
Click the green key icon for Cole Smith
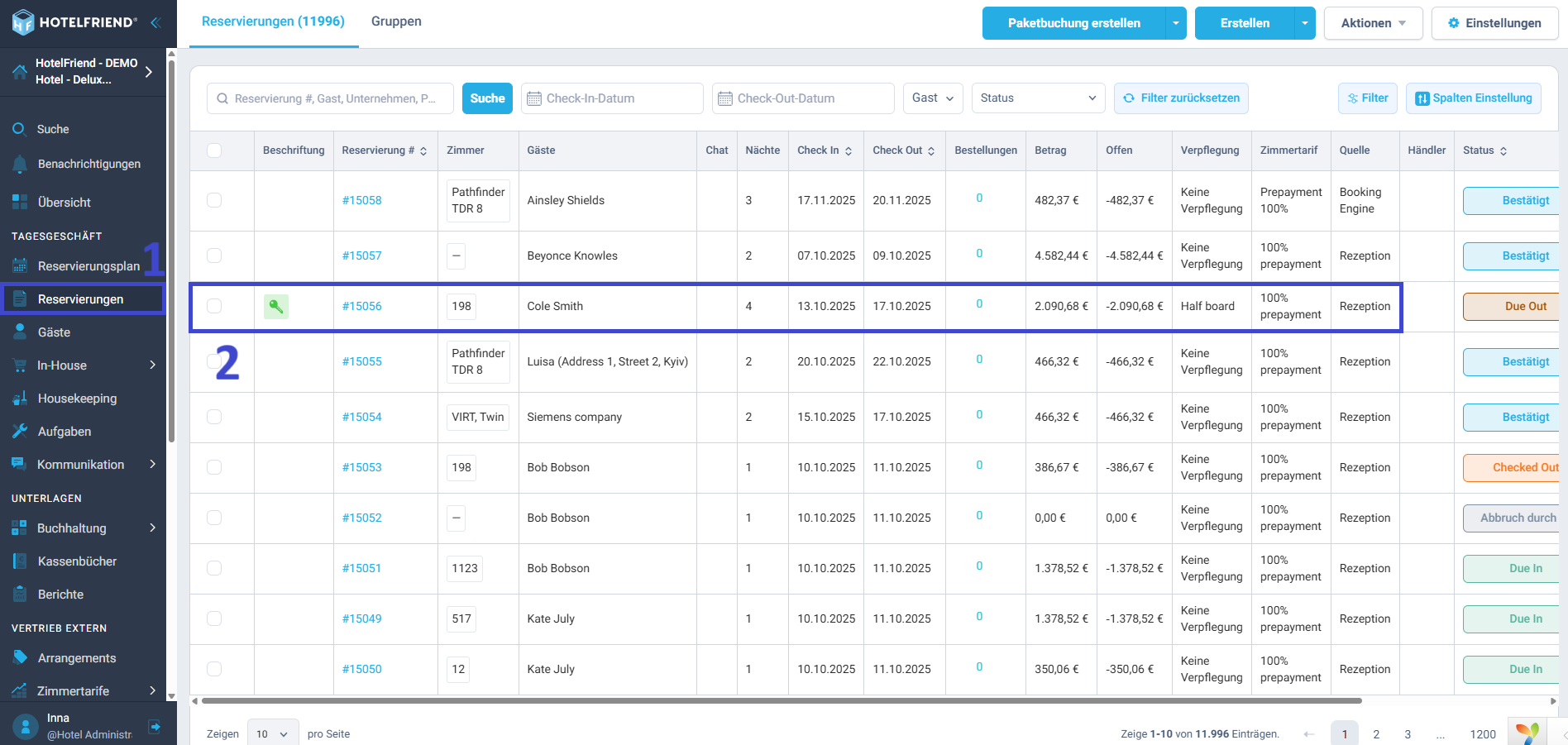(276, 307)
